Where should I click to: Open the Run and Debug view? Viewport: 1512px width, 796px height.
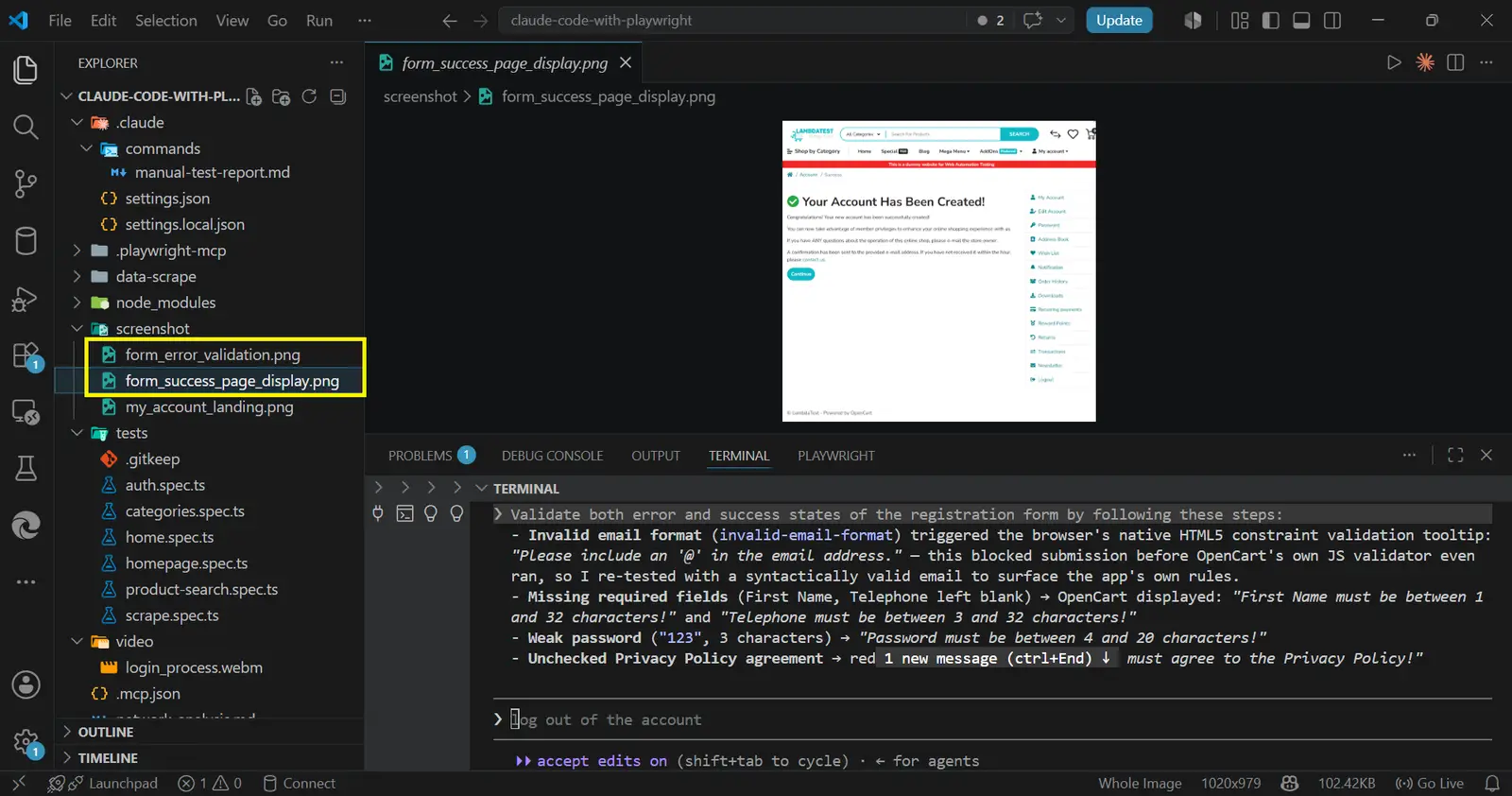pos(26,299)
